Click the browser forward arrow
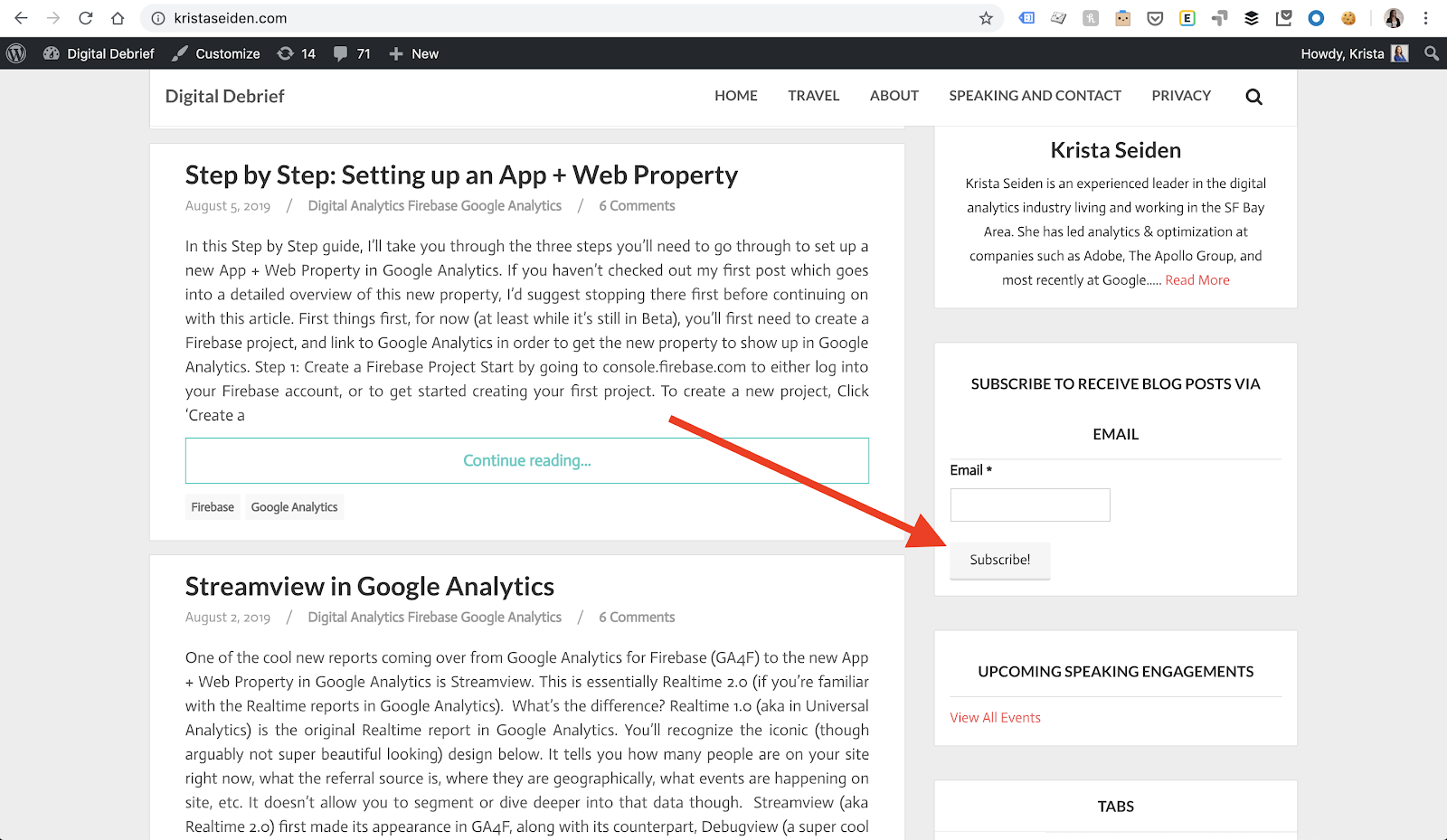This screenshot has width=1447, height=840. pyautogui.click(x=53, y=18)
